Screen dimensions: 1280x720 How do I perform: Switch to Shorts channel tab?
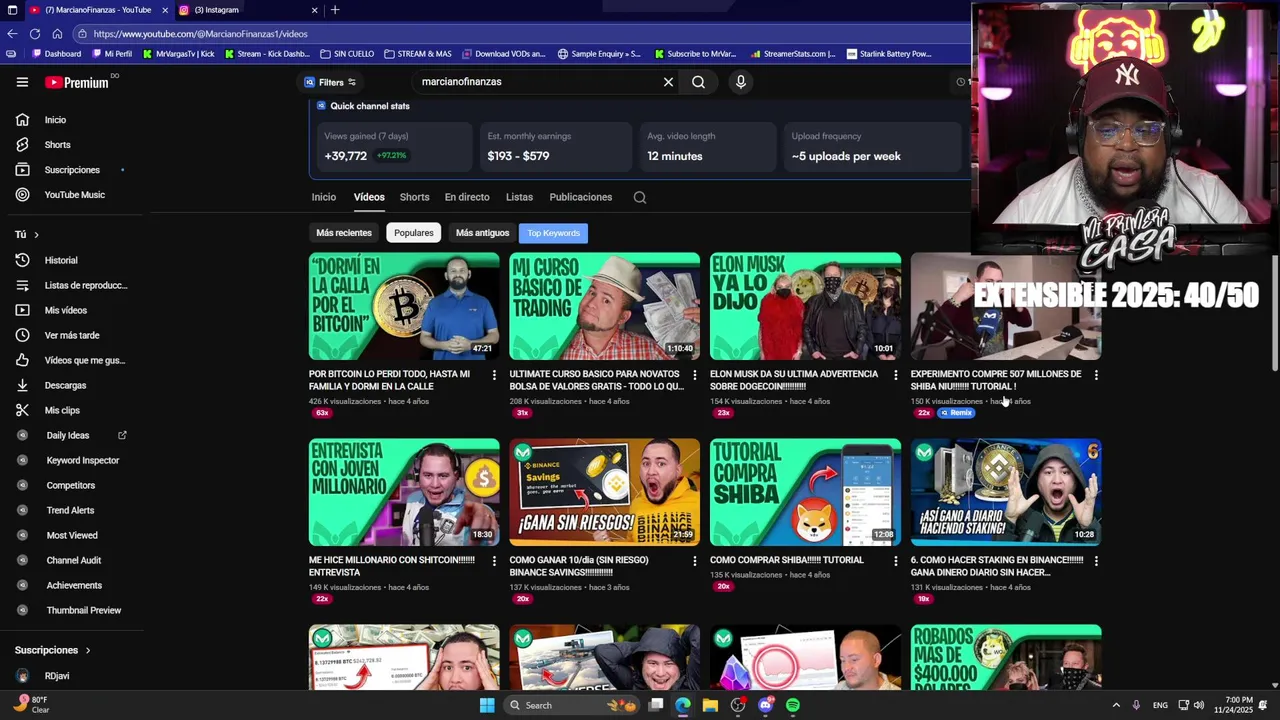pos(414,197)
